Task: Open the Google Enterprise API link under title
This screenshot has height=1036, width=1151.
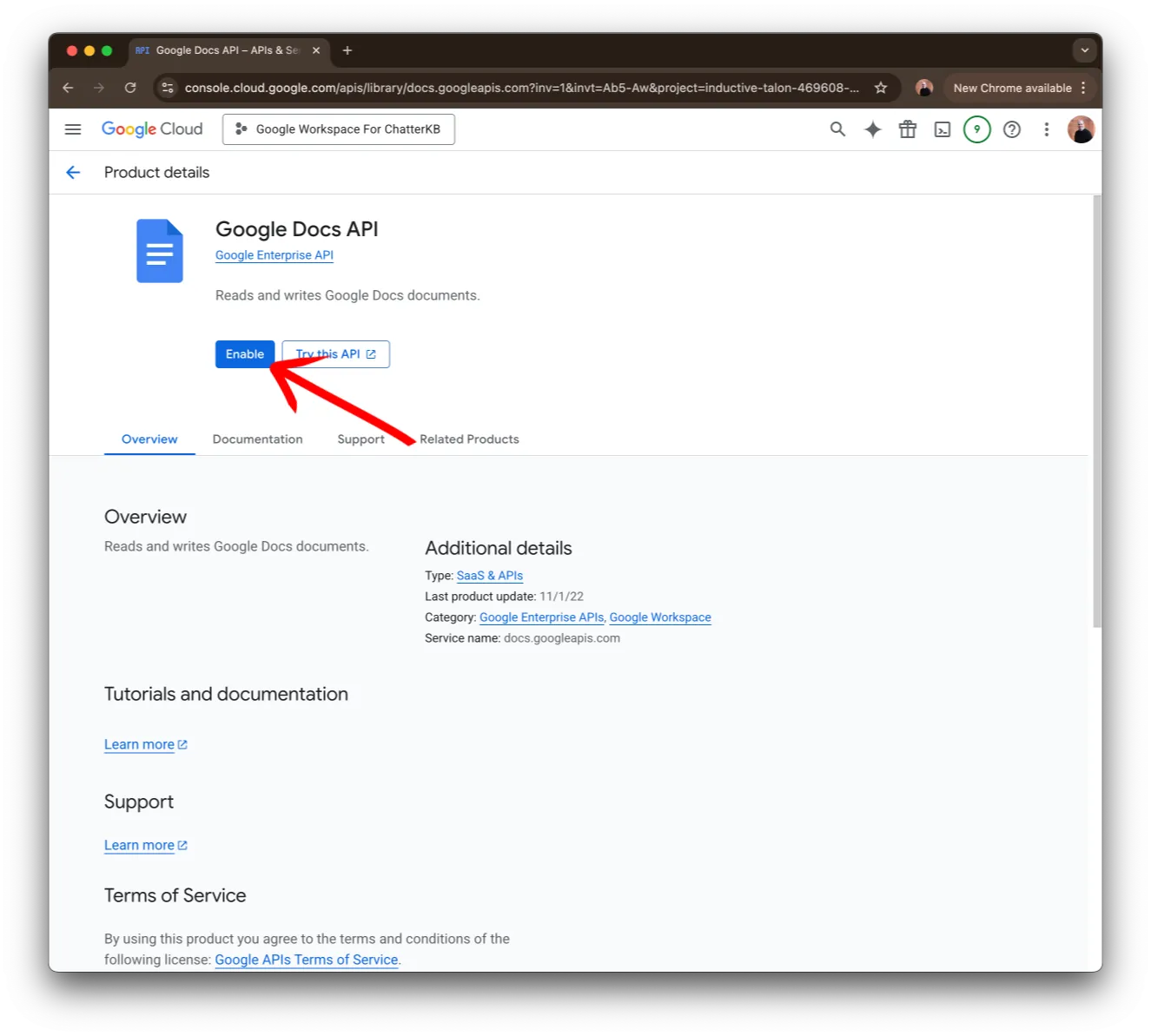Action: (x=275, y=255)
